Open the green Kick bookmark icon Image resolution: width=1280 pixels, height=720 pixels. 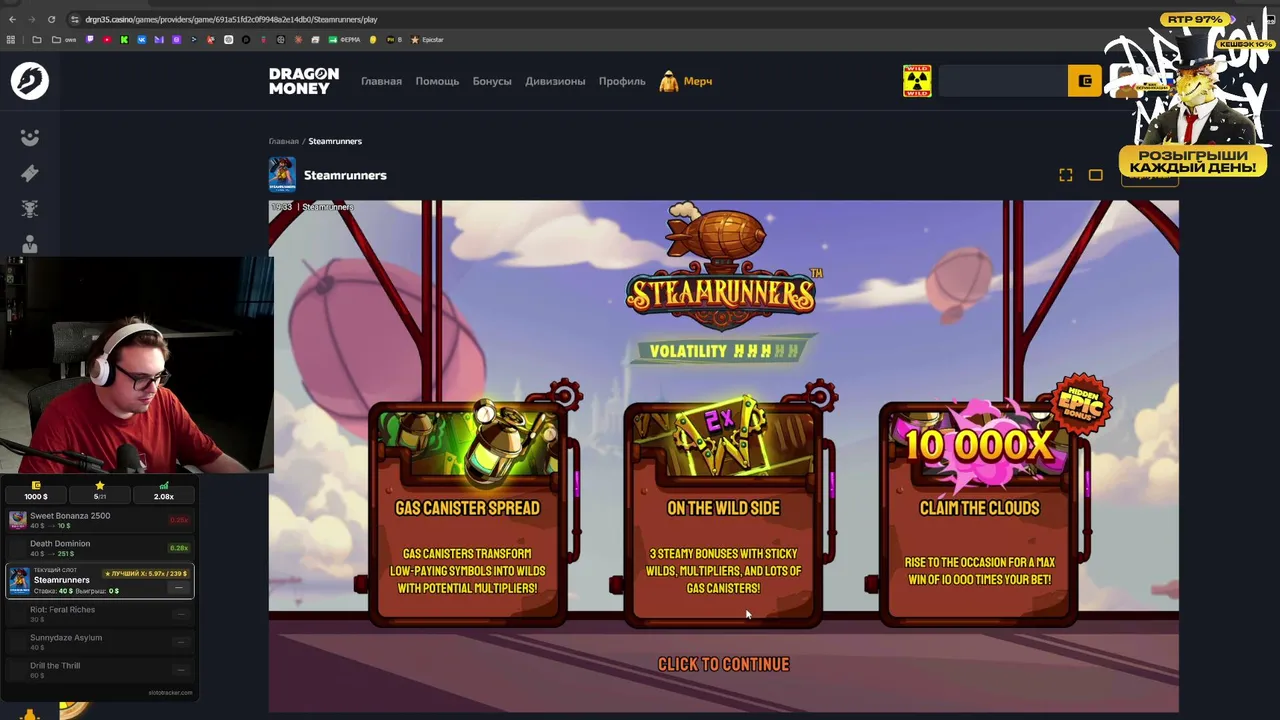[124, 40]
